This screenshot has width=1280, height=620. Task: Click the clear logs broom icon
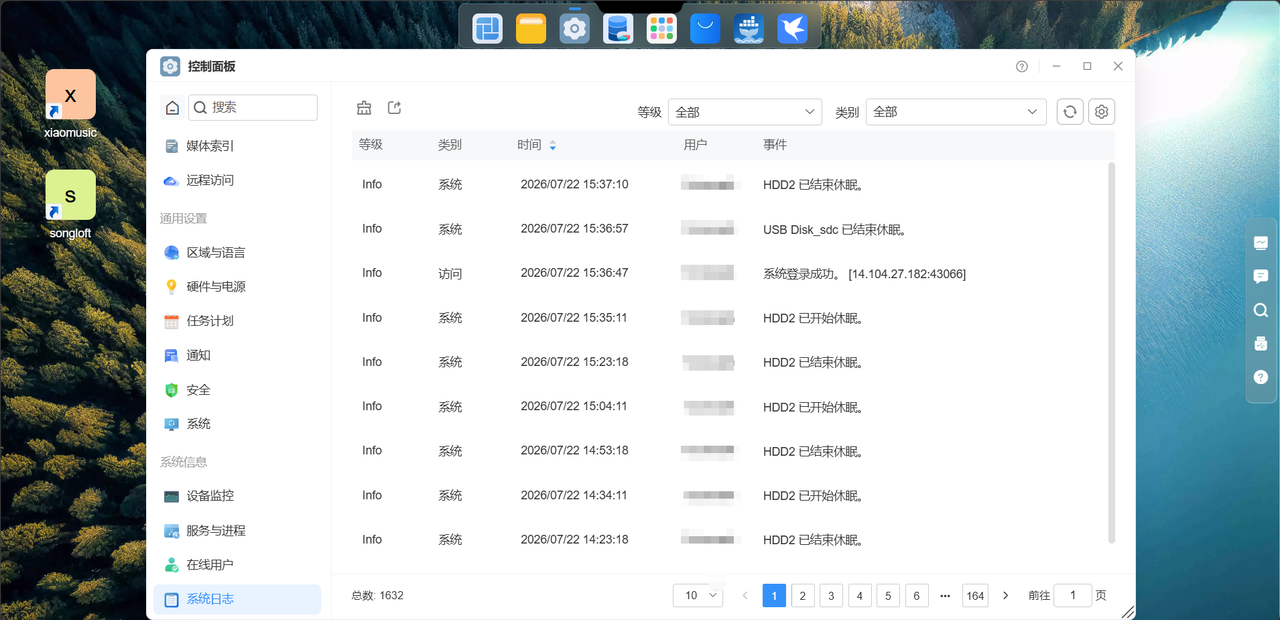(x=364, y=108)
